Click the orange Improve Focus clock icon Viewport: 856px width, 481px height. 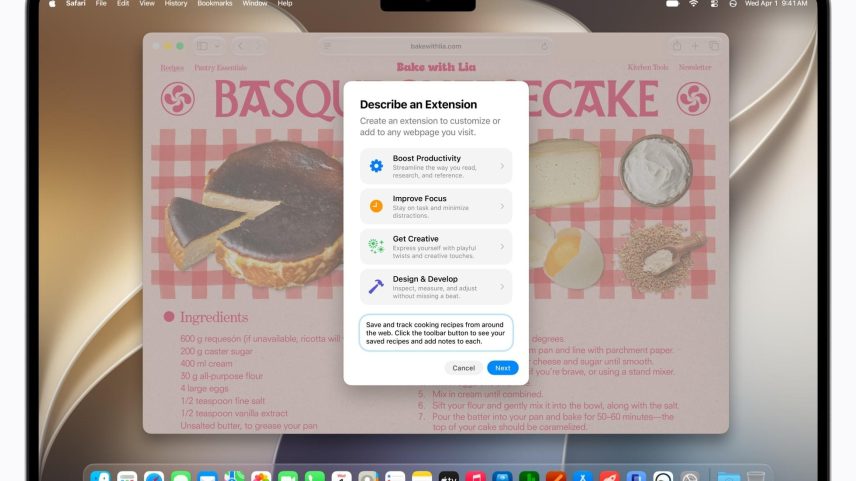point(376,206)
